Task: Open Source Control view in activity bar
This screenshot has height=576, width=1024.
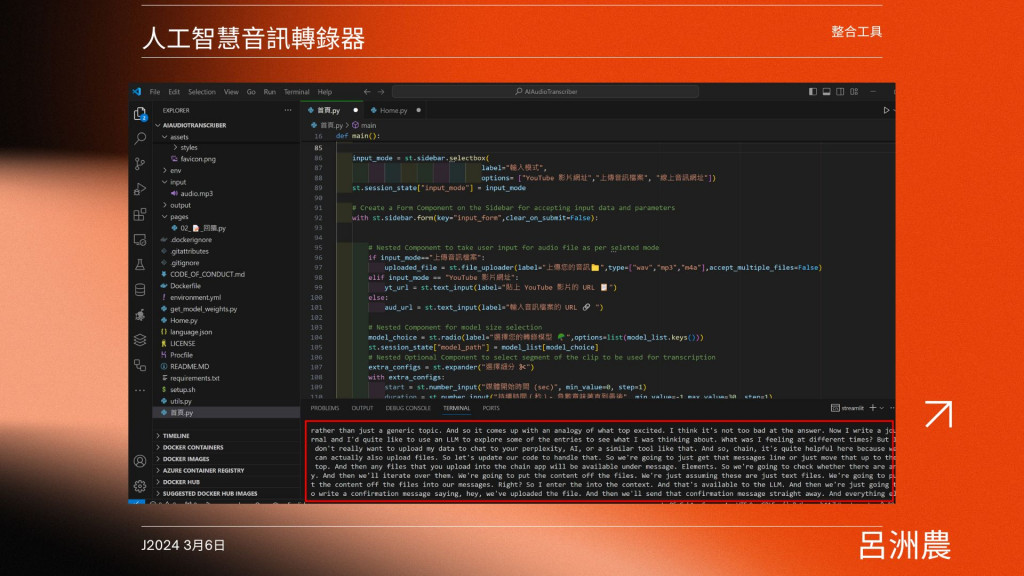Action: point(140,164)
